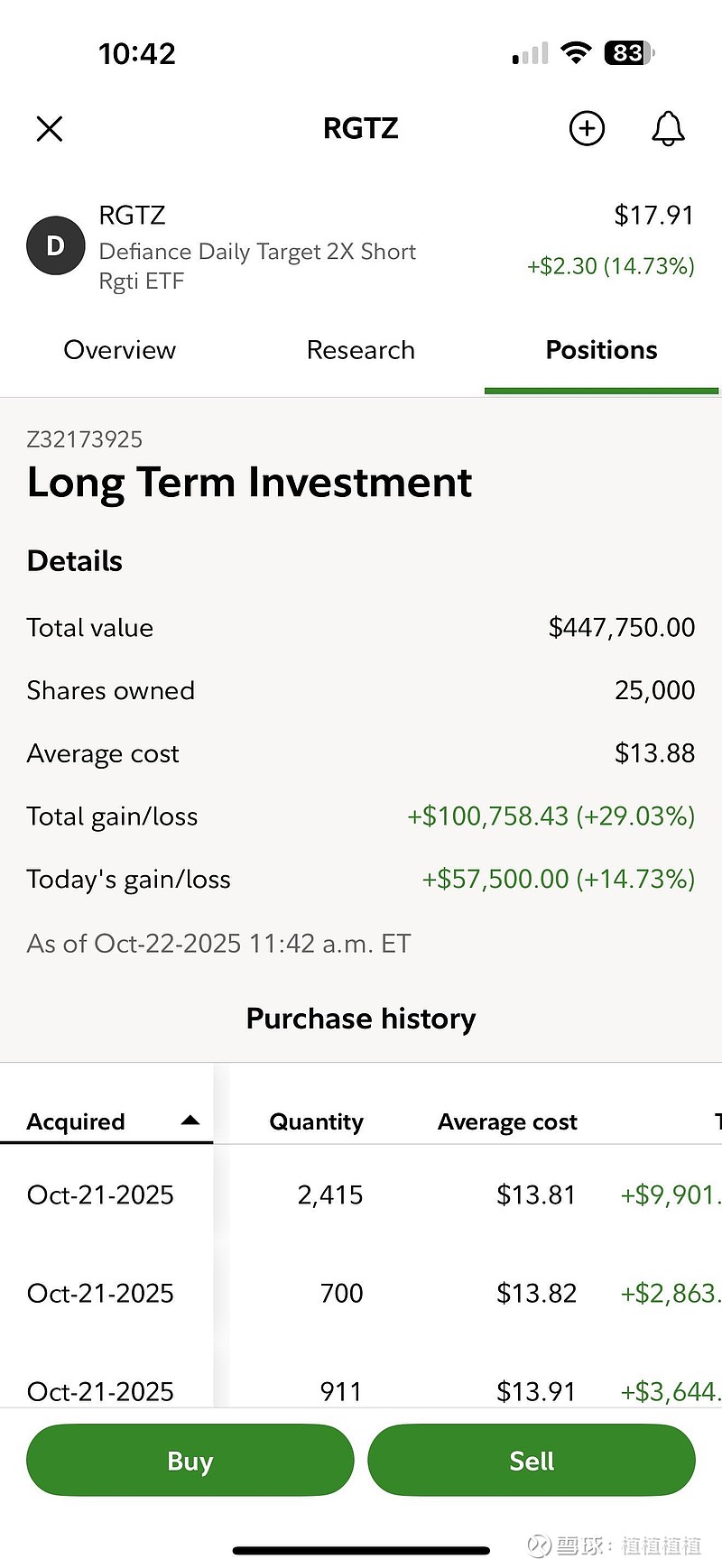Sort by Quantity column header

tap(316, 1121)
